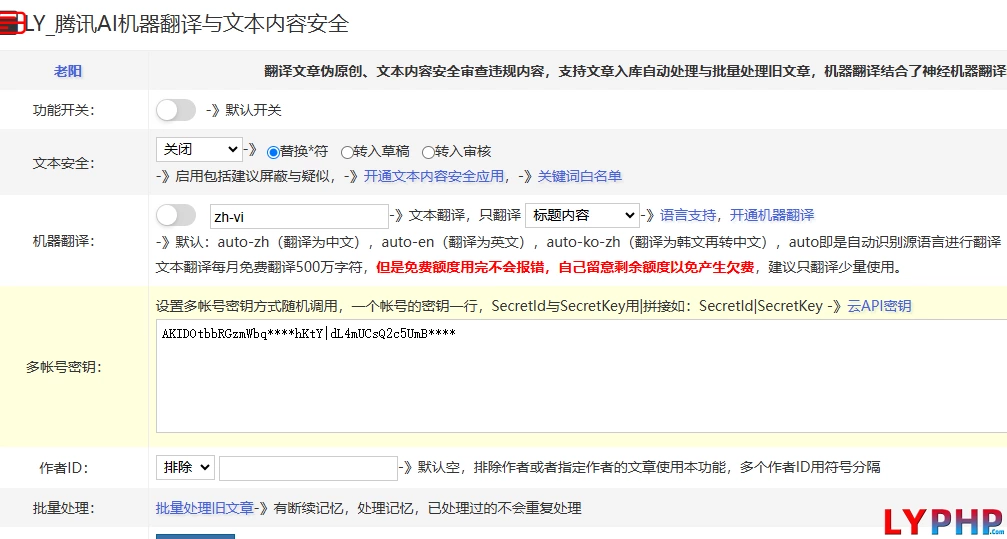Enable the 机器翻译 toggle switch
Screen dimensions: 1007x539
click(x=176, y=215)
